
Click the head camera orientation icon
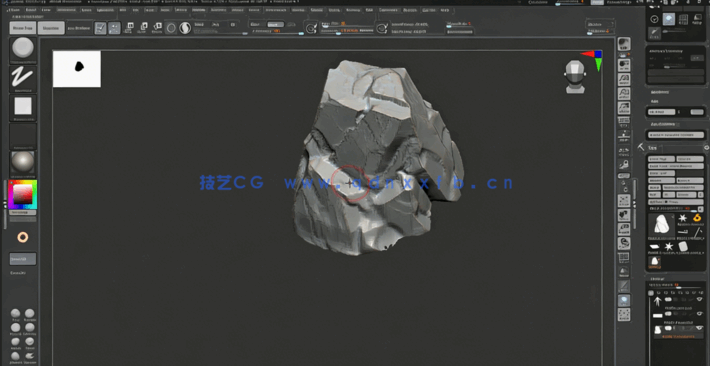click(x=575, y=77)
